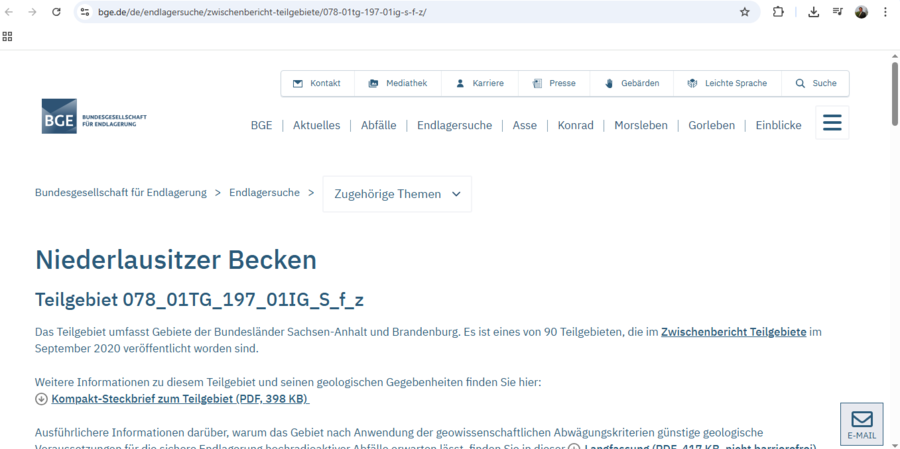
Task: Bookmark this page with star icon
Action: (744, 12)
